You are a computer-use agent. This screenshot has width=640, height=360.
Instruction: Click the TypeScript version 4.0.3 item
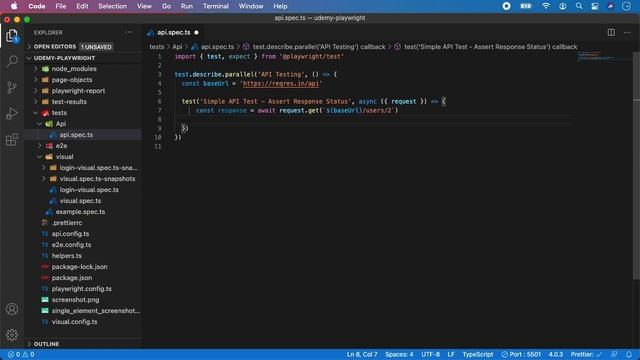556,354
